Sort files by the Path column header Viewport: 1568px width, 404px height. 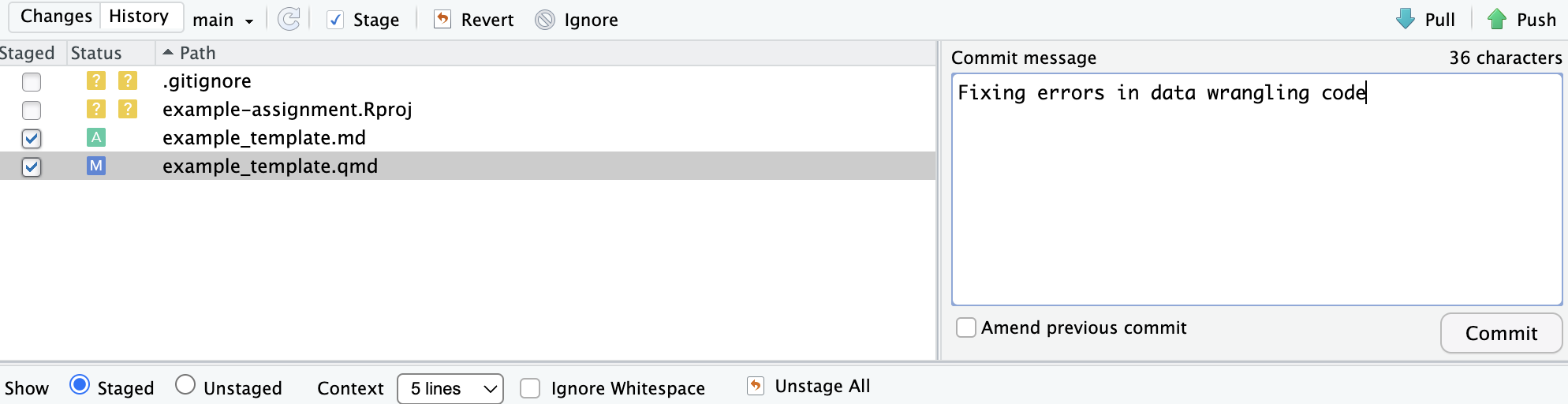click(197, 53)
